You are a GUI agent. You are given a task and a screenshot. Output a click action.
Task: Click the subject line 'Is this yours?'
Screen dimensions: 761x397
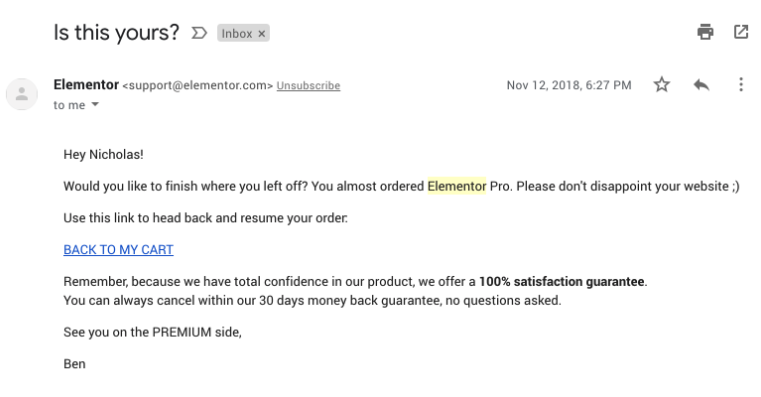[116, 33]
